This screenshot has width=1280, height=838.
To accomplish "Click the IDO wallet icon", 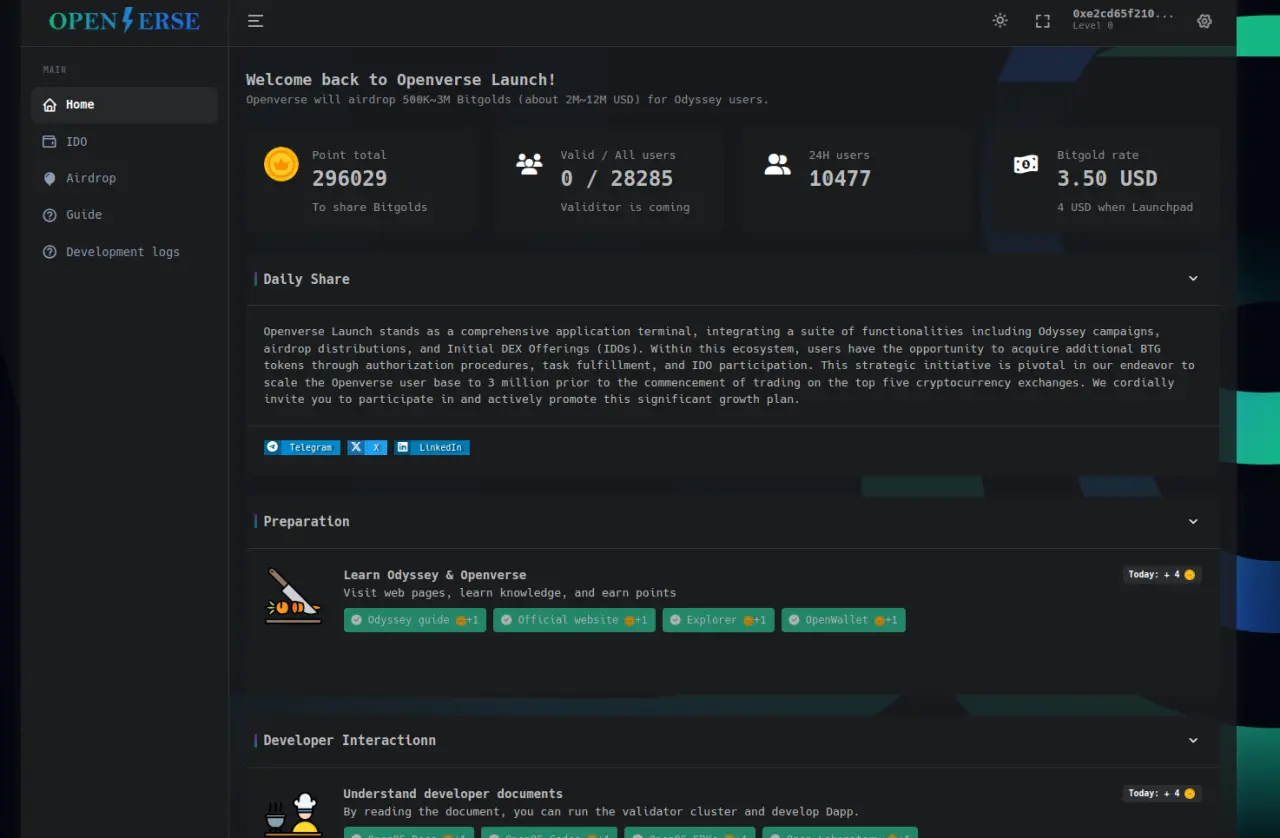I will 50,142.
